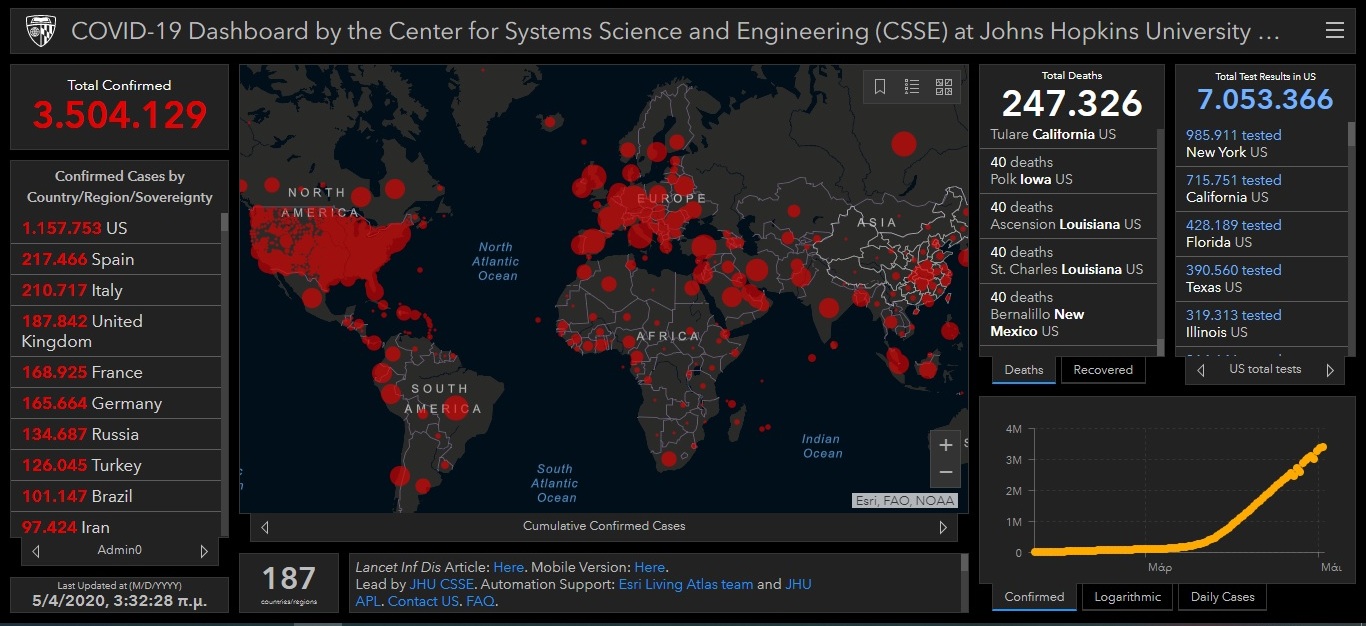Screen dimensions: 1366x626
Task: Open the basemap gallery grid icon
Action: (x=944, y=87)
